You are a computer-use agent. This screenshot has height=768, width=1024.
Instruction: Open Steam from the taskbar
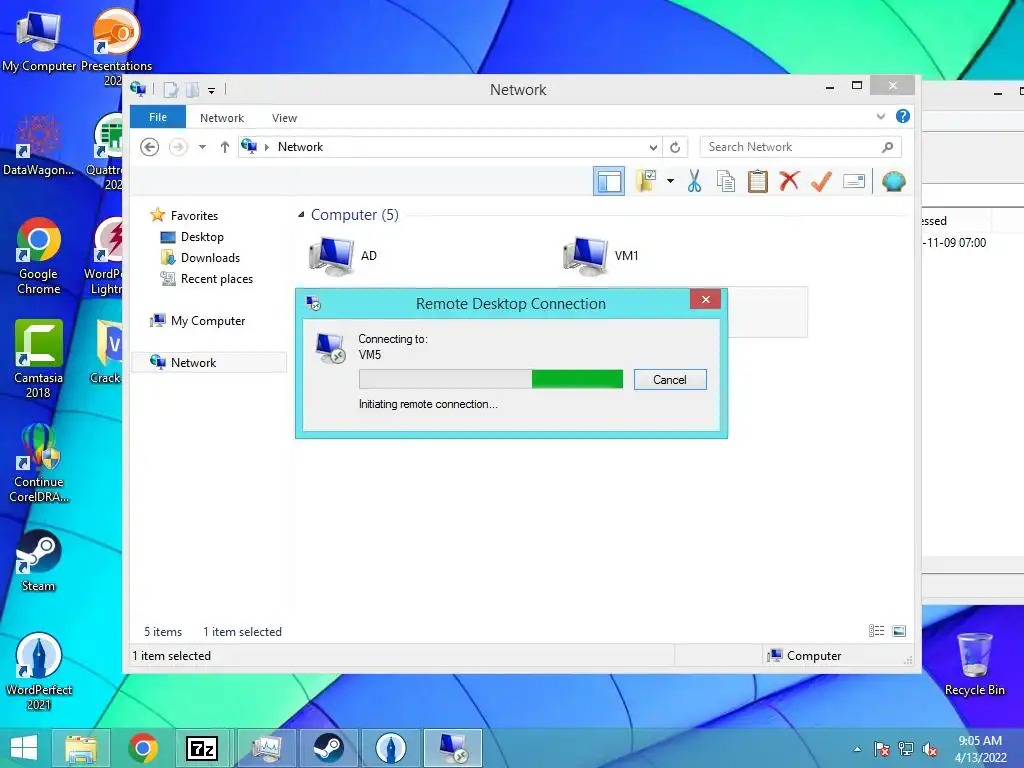328,748
